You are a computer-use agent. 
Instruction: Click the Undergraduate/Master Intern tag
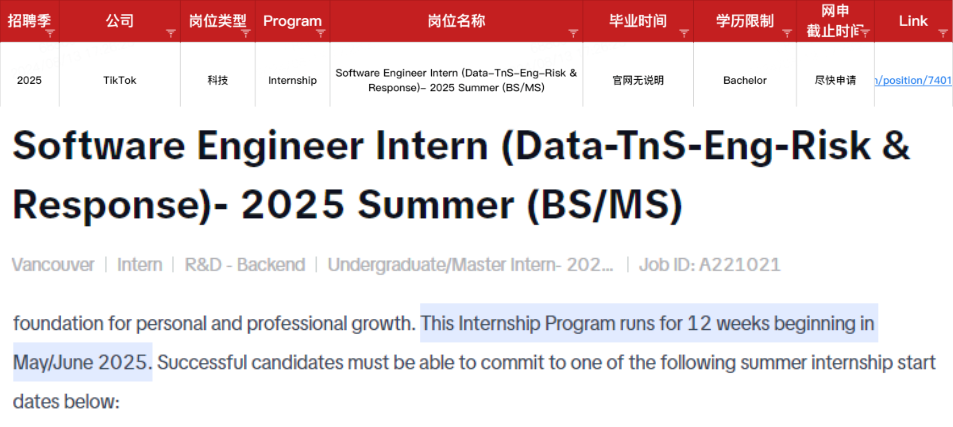click(471, 265)
